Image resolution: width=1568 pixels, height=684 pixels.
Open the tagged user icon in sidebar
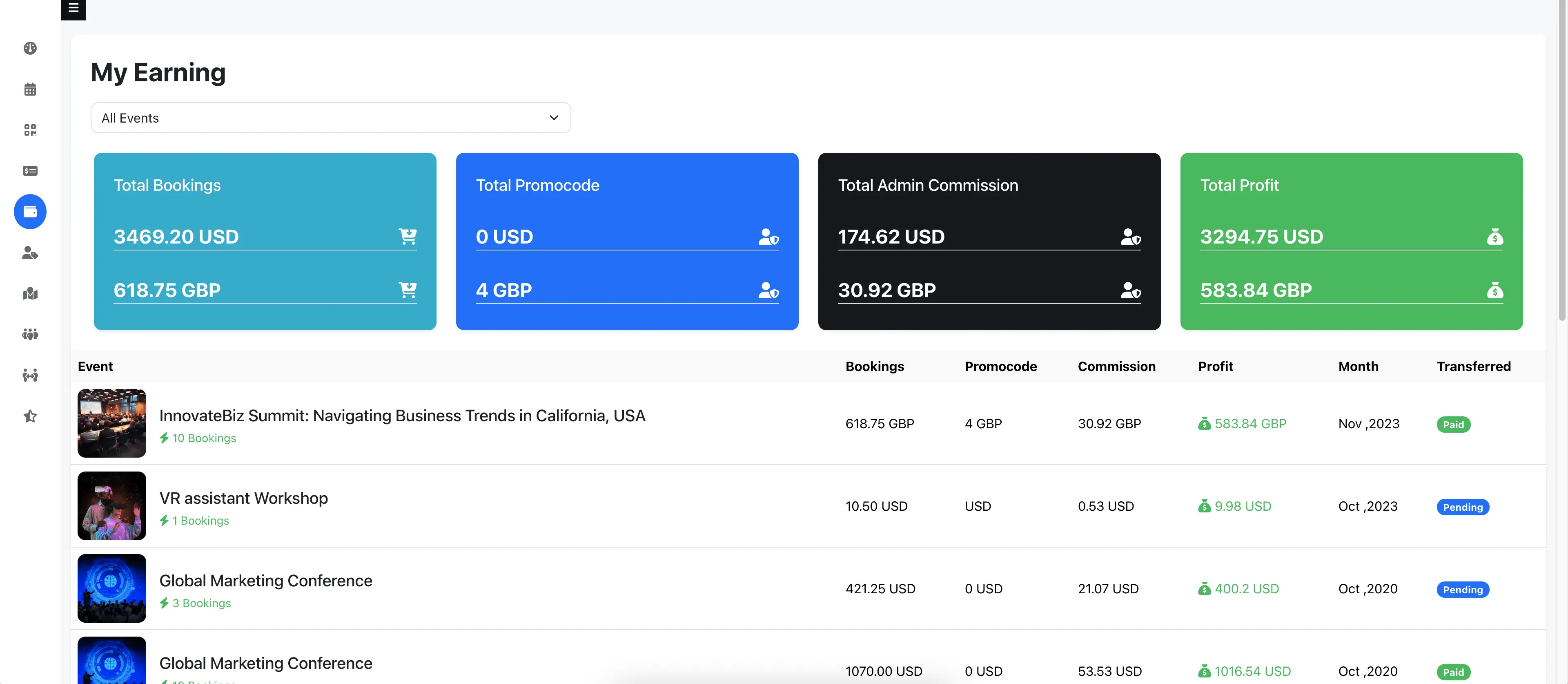(30, 253)
